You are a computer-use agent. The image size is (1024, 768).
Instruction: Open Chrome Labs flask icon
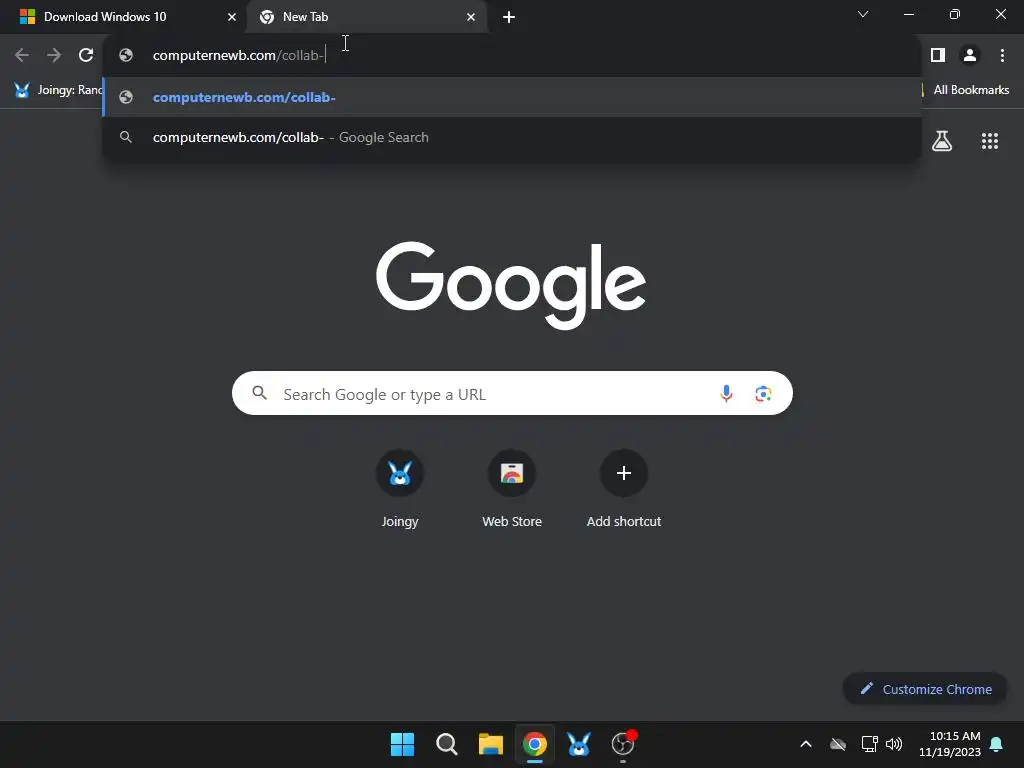[942, 140]
